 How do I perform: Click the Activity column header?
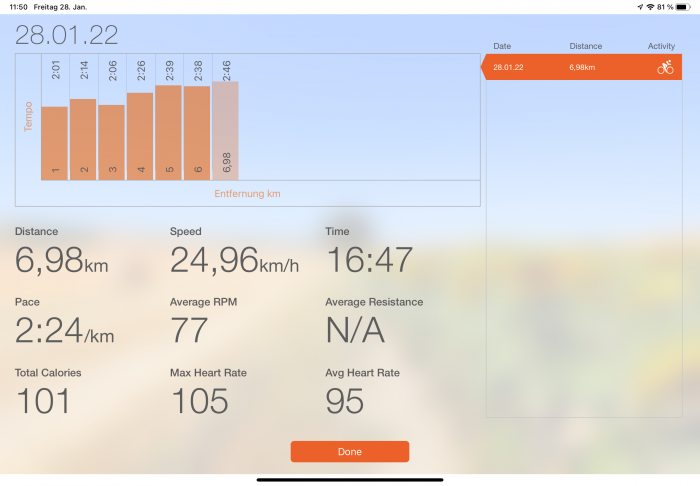pyautogui.click(x=661, y=46)
